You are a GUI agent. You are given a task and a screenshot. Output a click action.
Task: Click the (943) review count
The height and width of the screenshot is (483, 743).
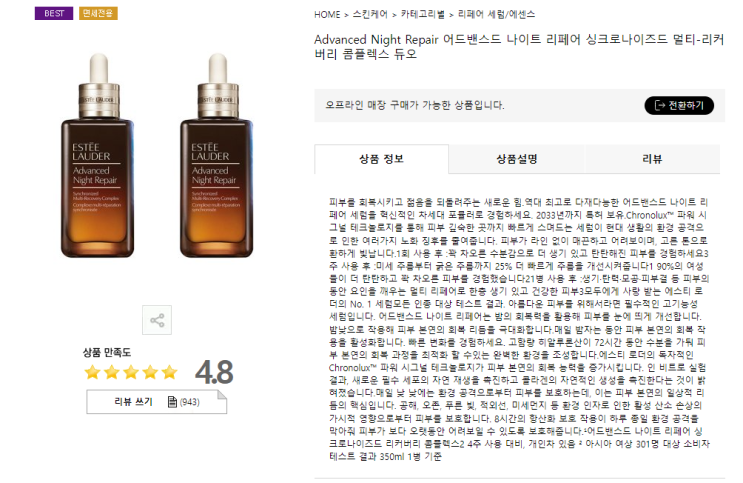[190, 402]
